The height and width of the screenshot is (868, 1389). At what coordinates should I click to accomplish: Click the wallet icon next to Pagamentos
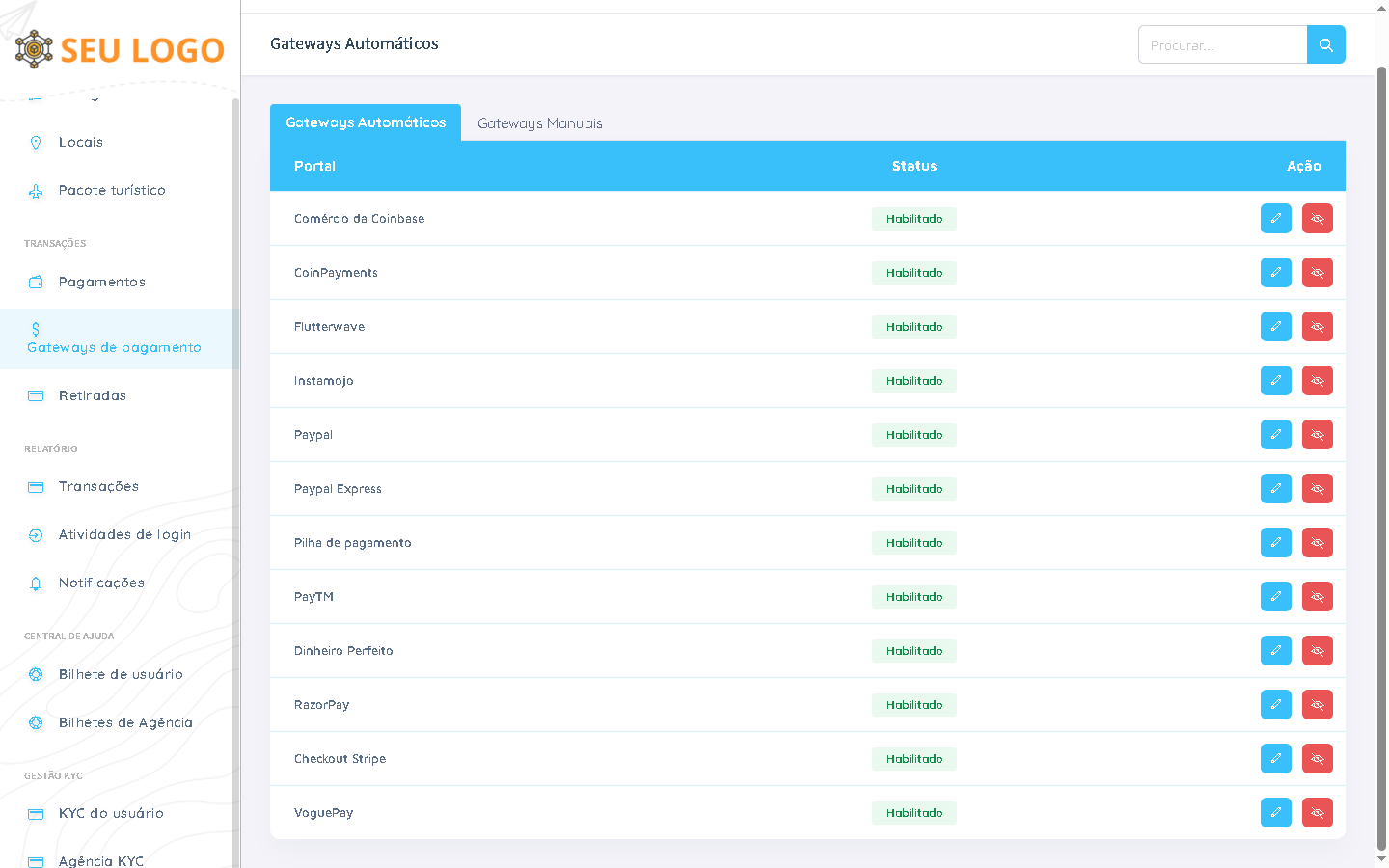click(36, 283)
